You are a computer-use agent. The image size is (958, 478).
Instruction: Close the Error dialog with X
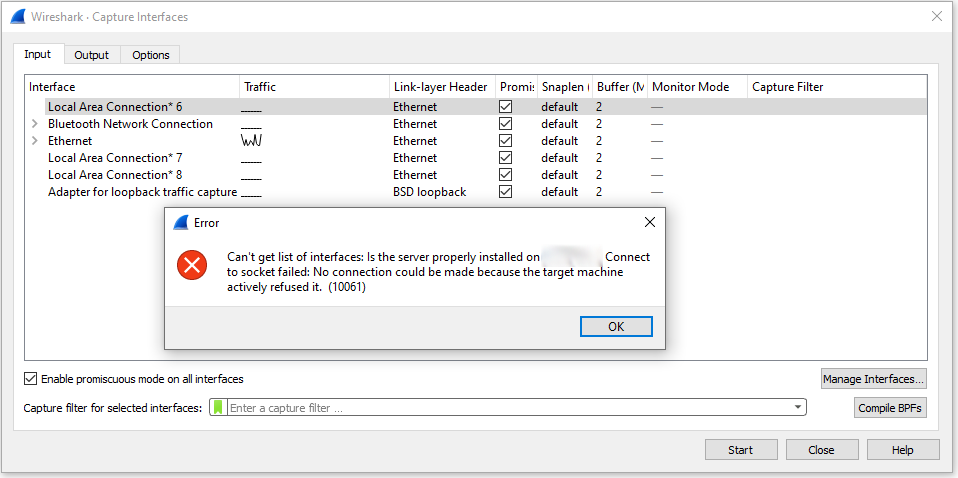coord(650,222)
